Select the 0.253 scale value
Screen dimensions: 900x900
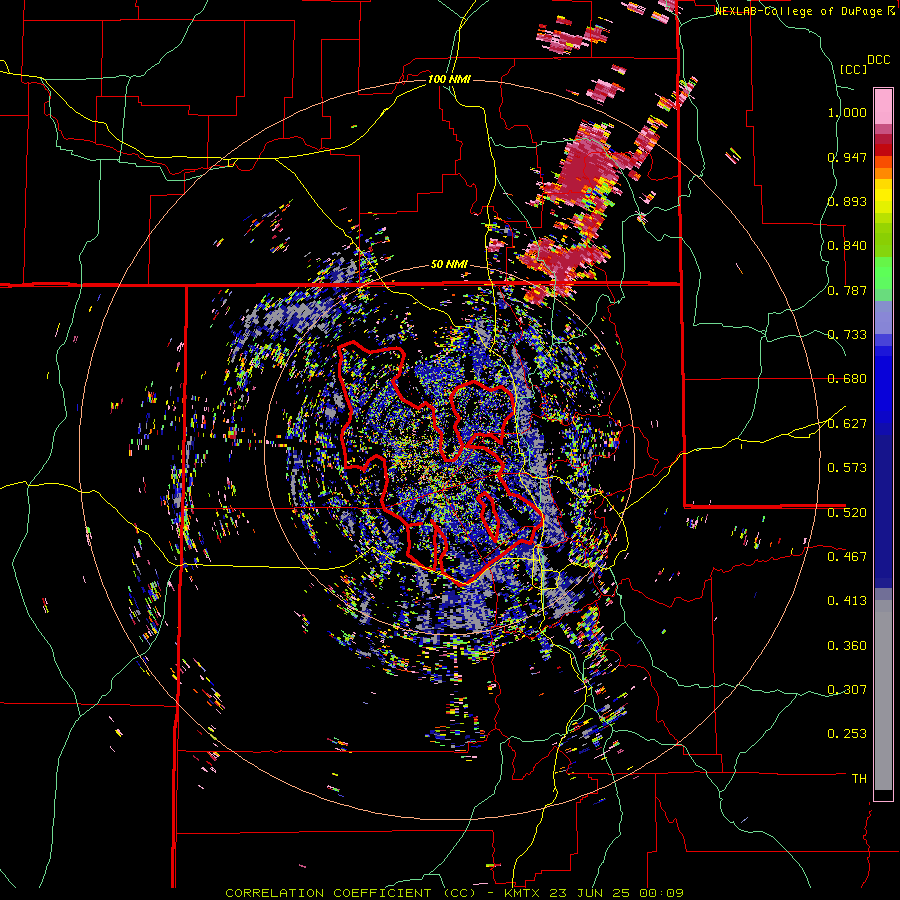[x=847, y=734]
